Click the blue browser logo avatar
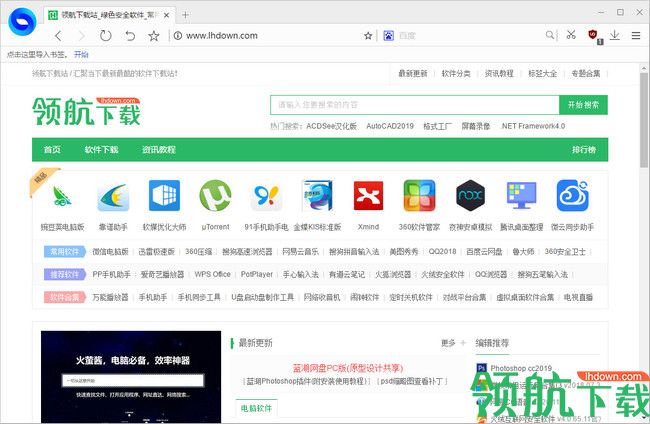Screen dimensions: 650x424 (x=22, y=22)
